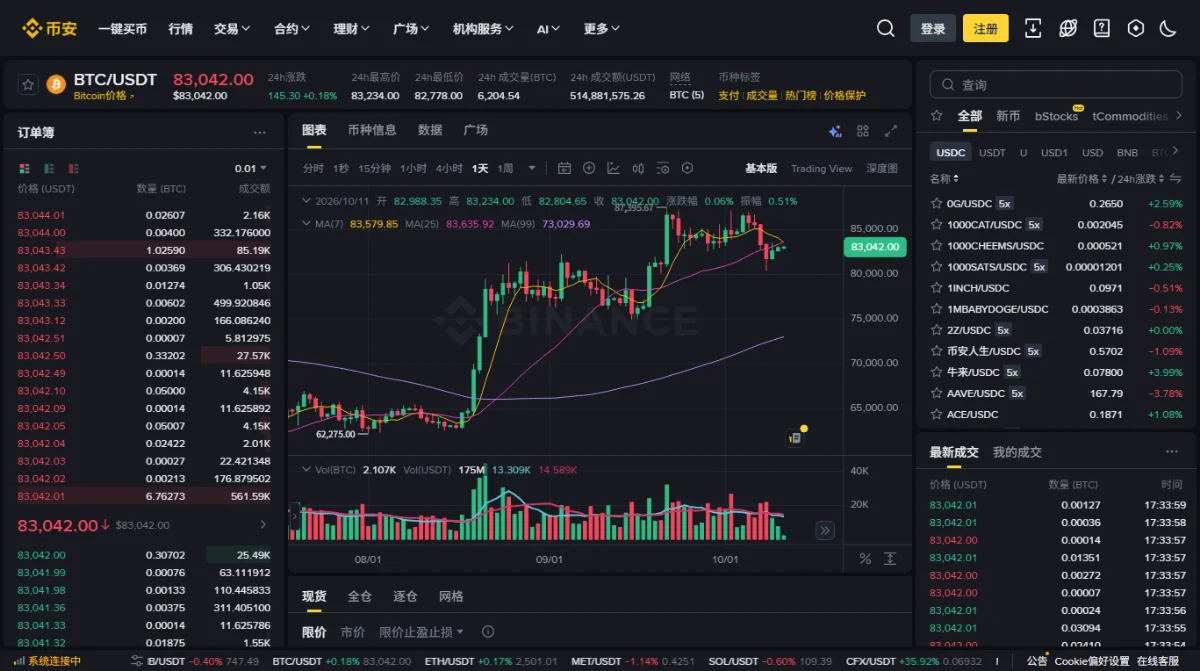Open the language globe icon
Viewport: 1200px width, 671px height.
1068,29
